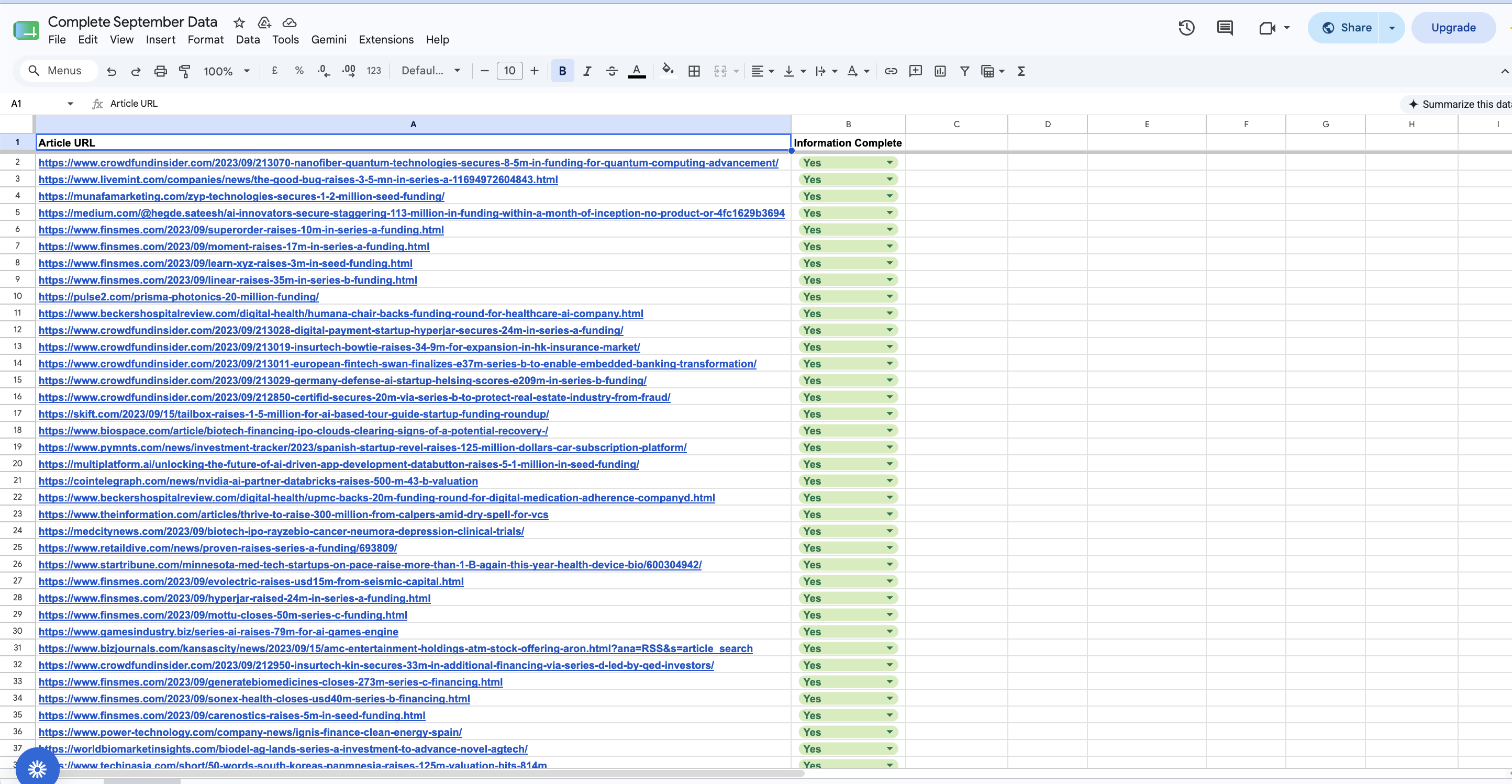The height and width of the screenshot is (784, 1512).
Task: Click the Undo arrow icon
Action: coord(111,71)
